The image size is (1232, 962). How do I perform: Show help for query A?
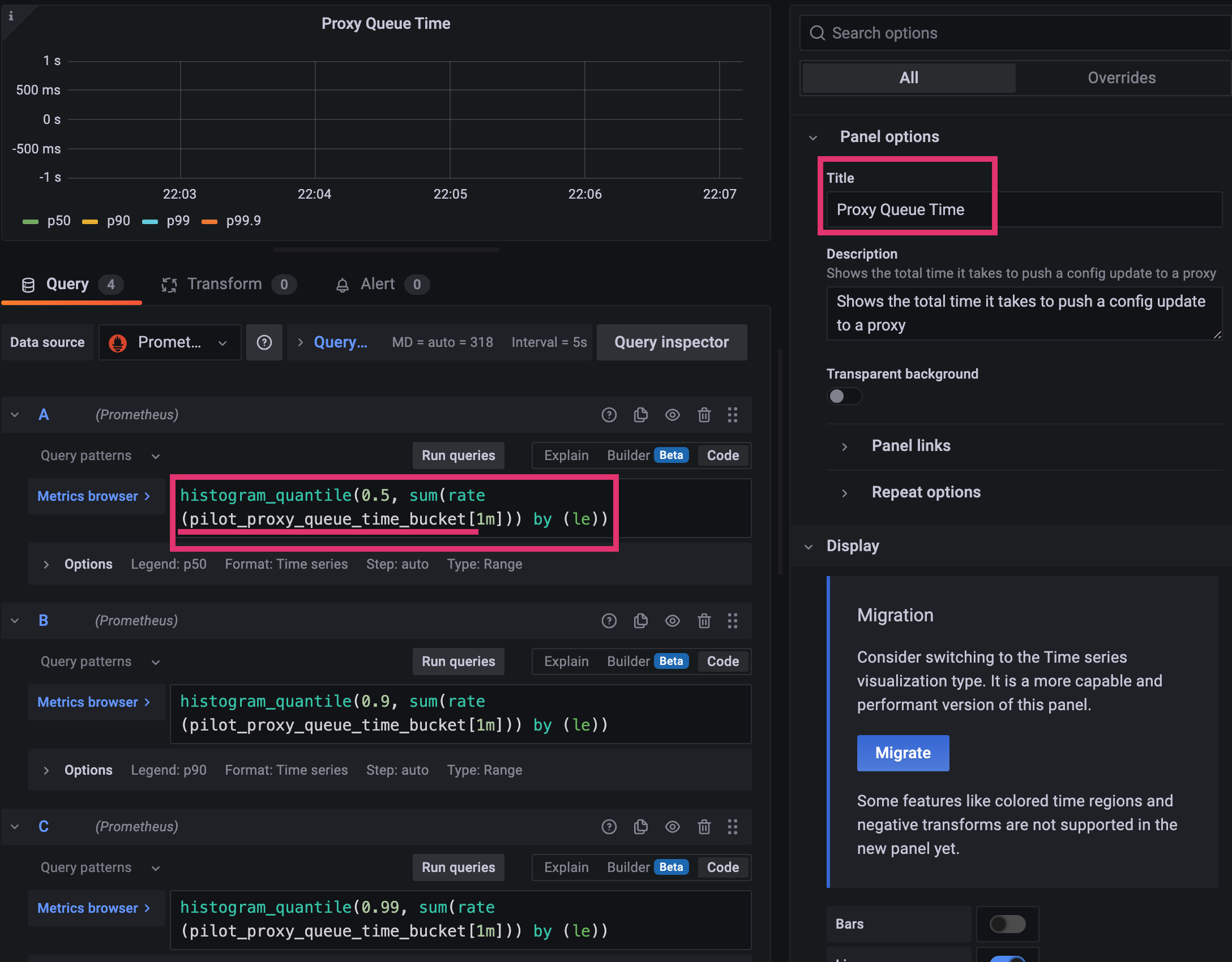pos(609,415)
